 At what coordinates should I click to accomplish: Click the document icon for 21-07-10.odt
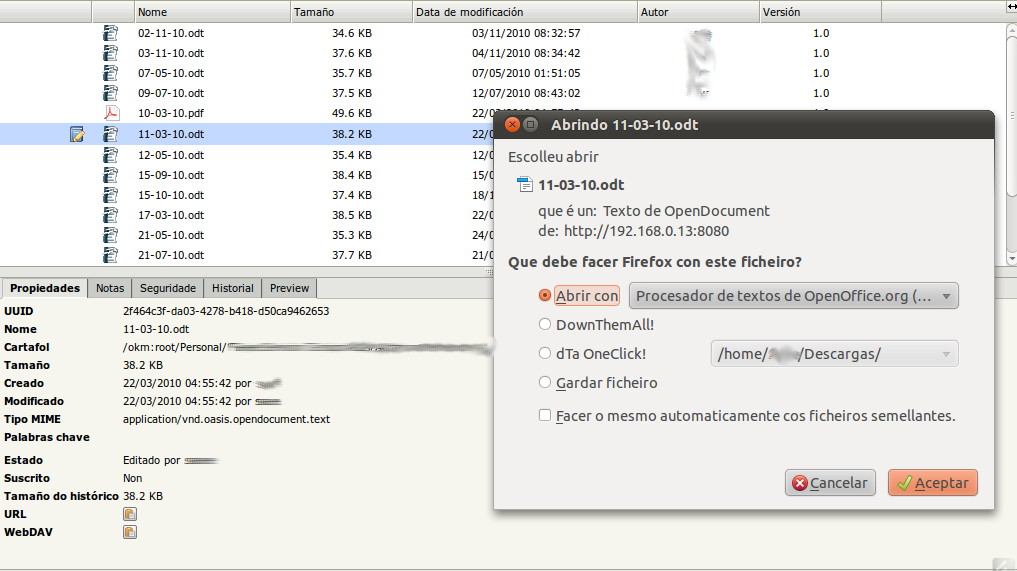111,255
